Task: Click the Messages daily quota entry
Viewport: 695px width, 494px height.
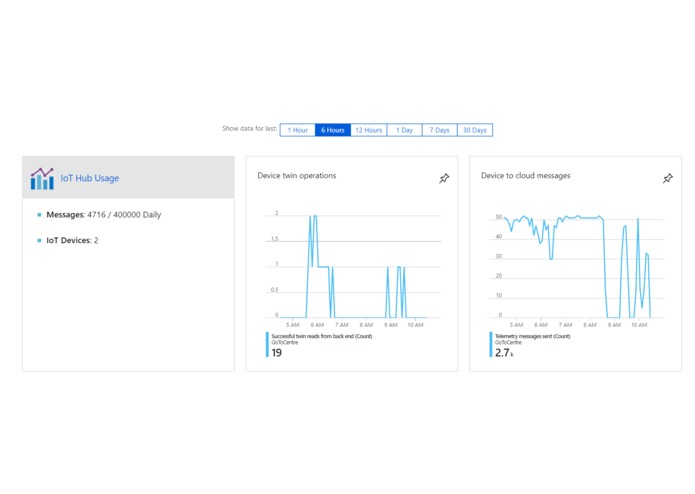Action: 104,214
